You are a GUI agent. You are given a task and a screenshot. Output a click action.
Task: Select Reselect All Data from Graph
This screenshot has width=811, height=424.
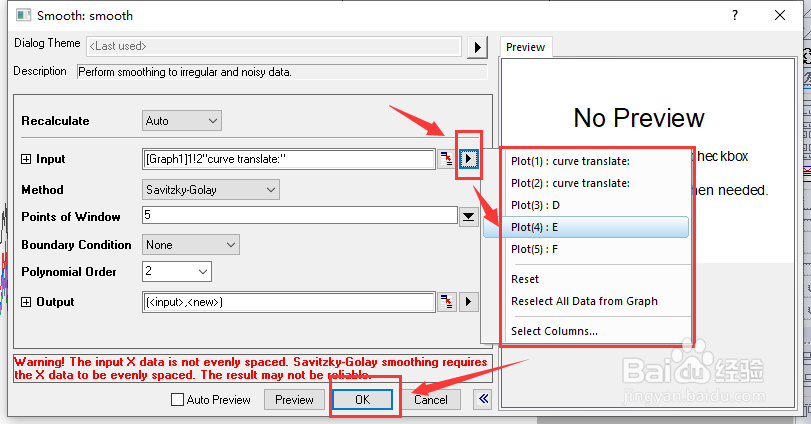(587, 301)
